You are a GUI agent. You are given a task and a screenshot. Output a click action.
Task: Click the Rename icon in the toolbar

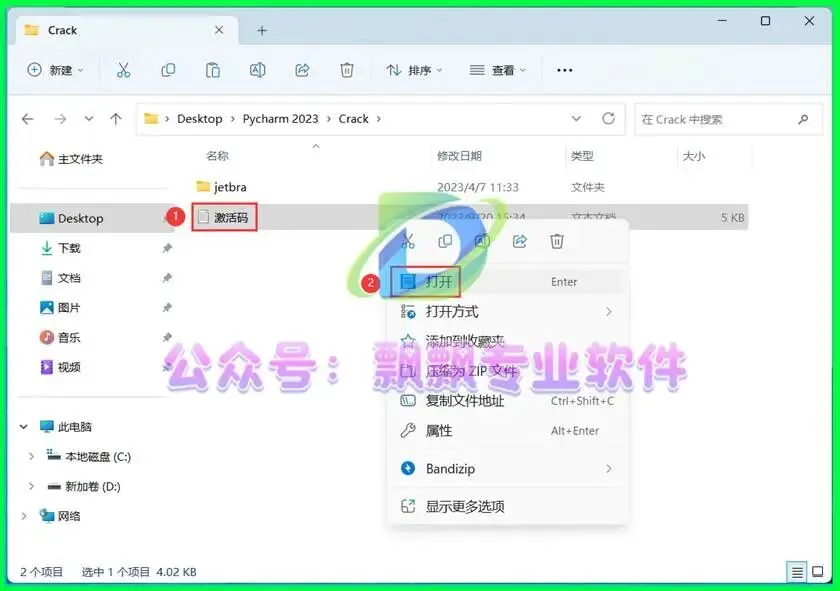[x=257, y=70]
